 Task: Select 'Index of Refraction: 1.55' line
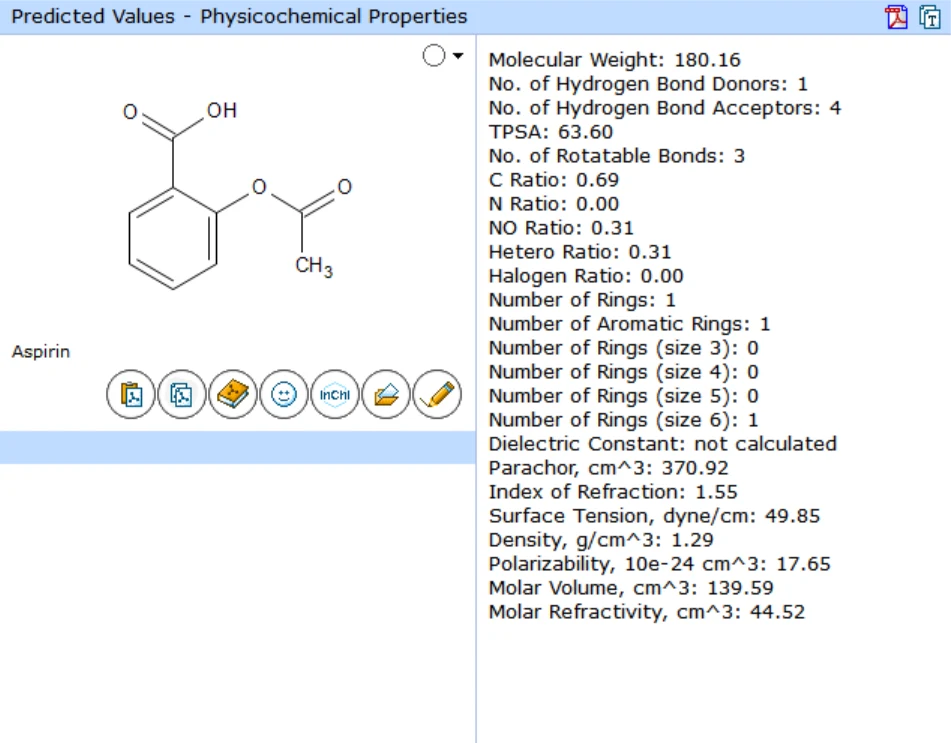[613, 492]
